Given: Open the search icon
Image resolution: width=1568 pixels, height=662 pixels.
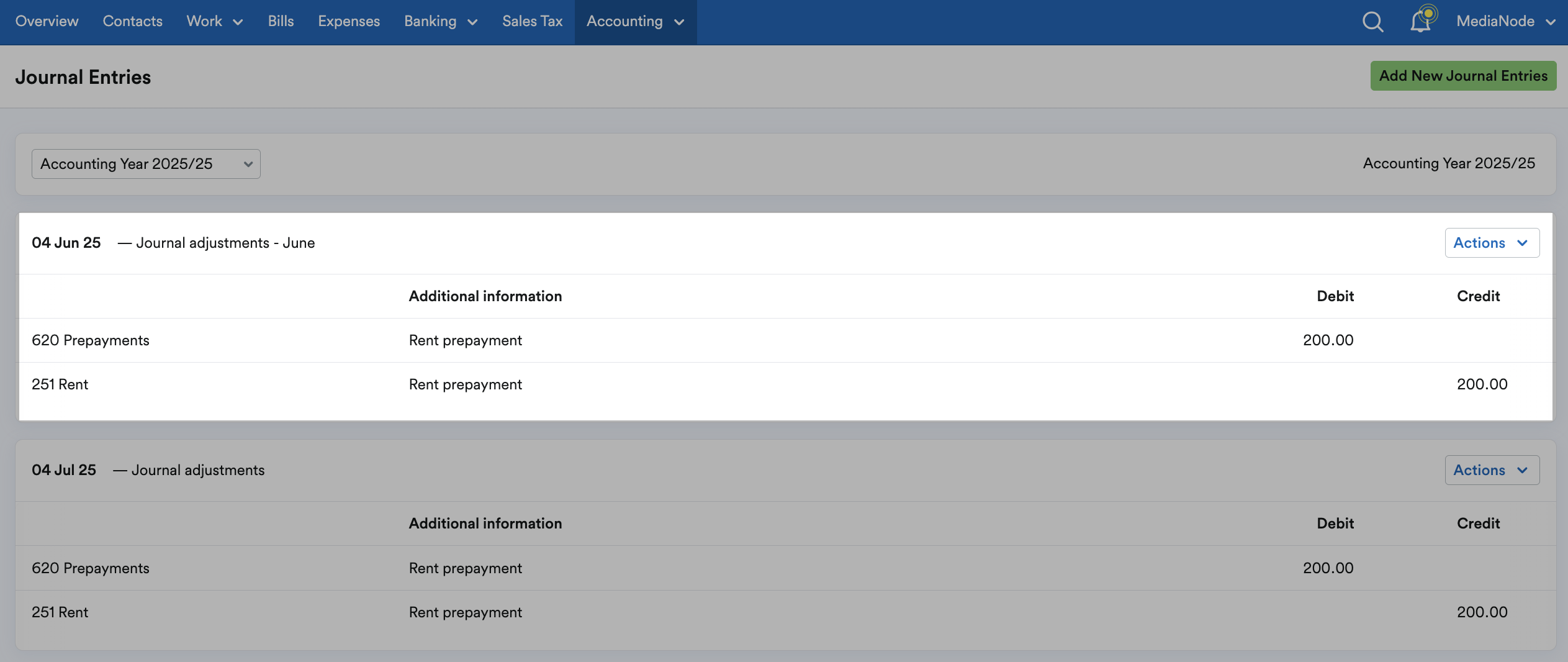Looking at the screenshot, I should tap(1372, 21).
